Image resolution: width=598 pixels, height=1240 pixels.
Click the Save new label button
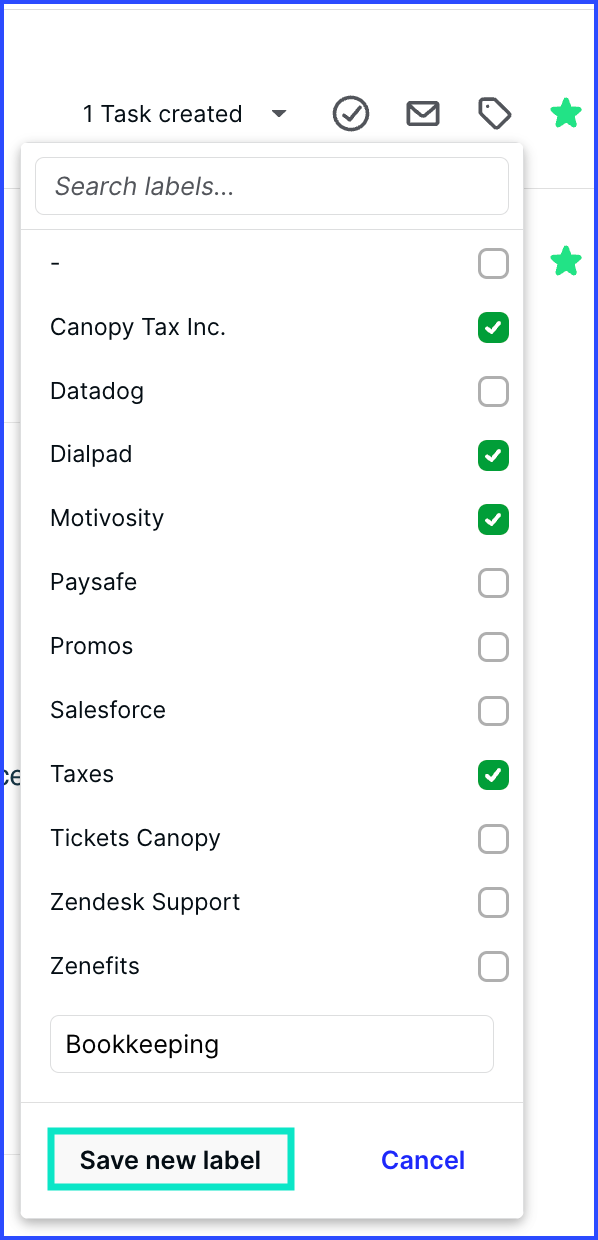(x=171, y=1160)
